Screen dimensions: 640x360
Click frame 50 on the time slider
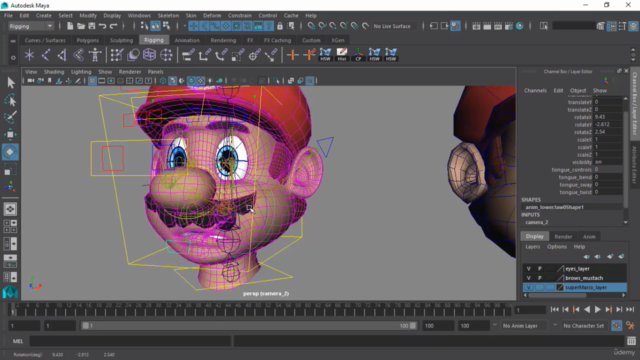pyautogui.click(x=258, y=309)
